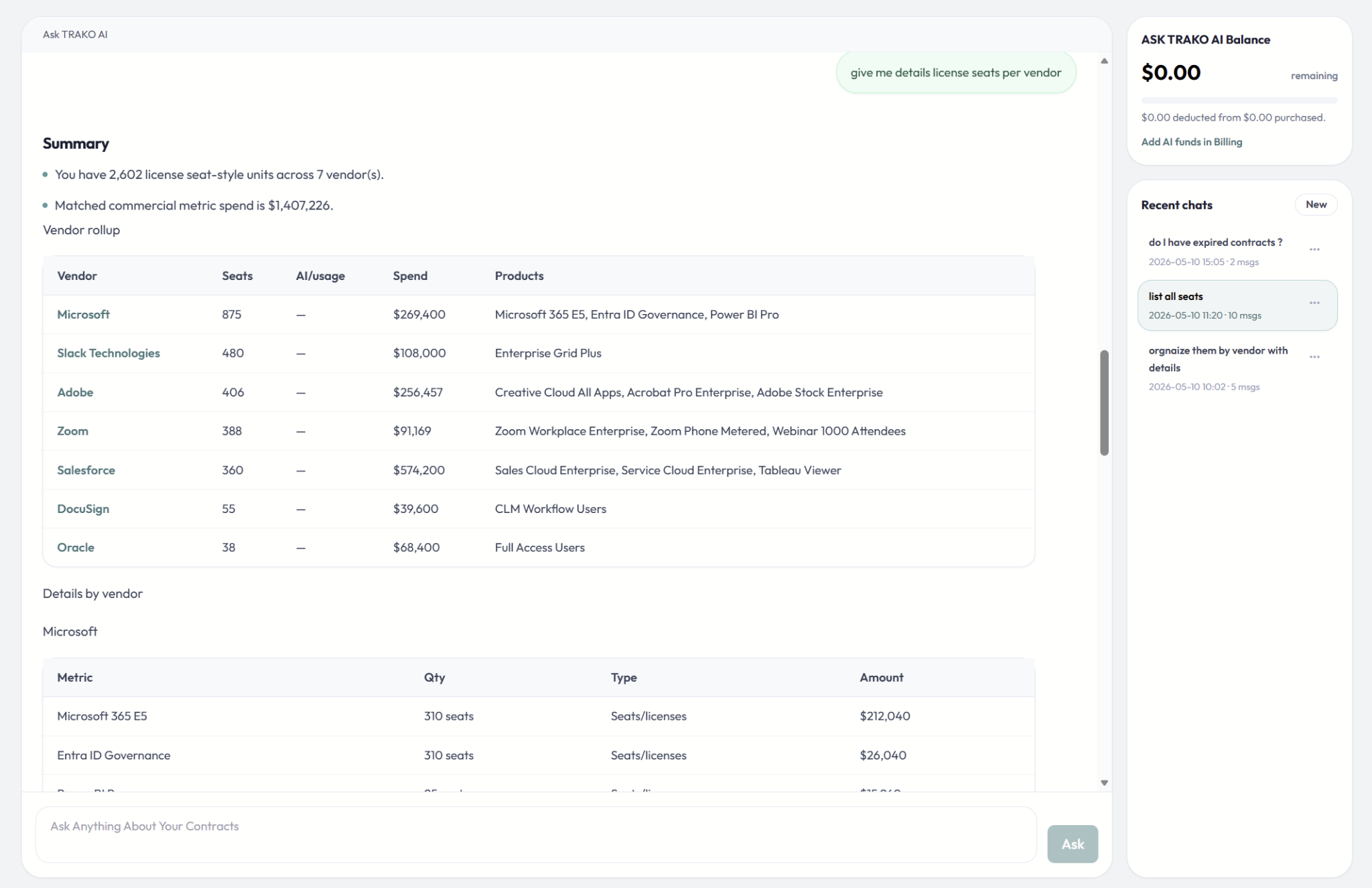
Task: Click the $108,000 spend value
Action: pos(419,353)
